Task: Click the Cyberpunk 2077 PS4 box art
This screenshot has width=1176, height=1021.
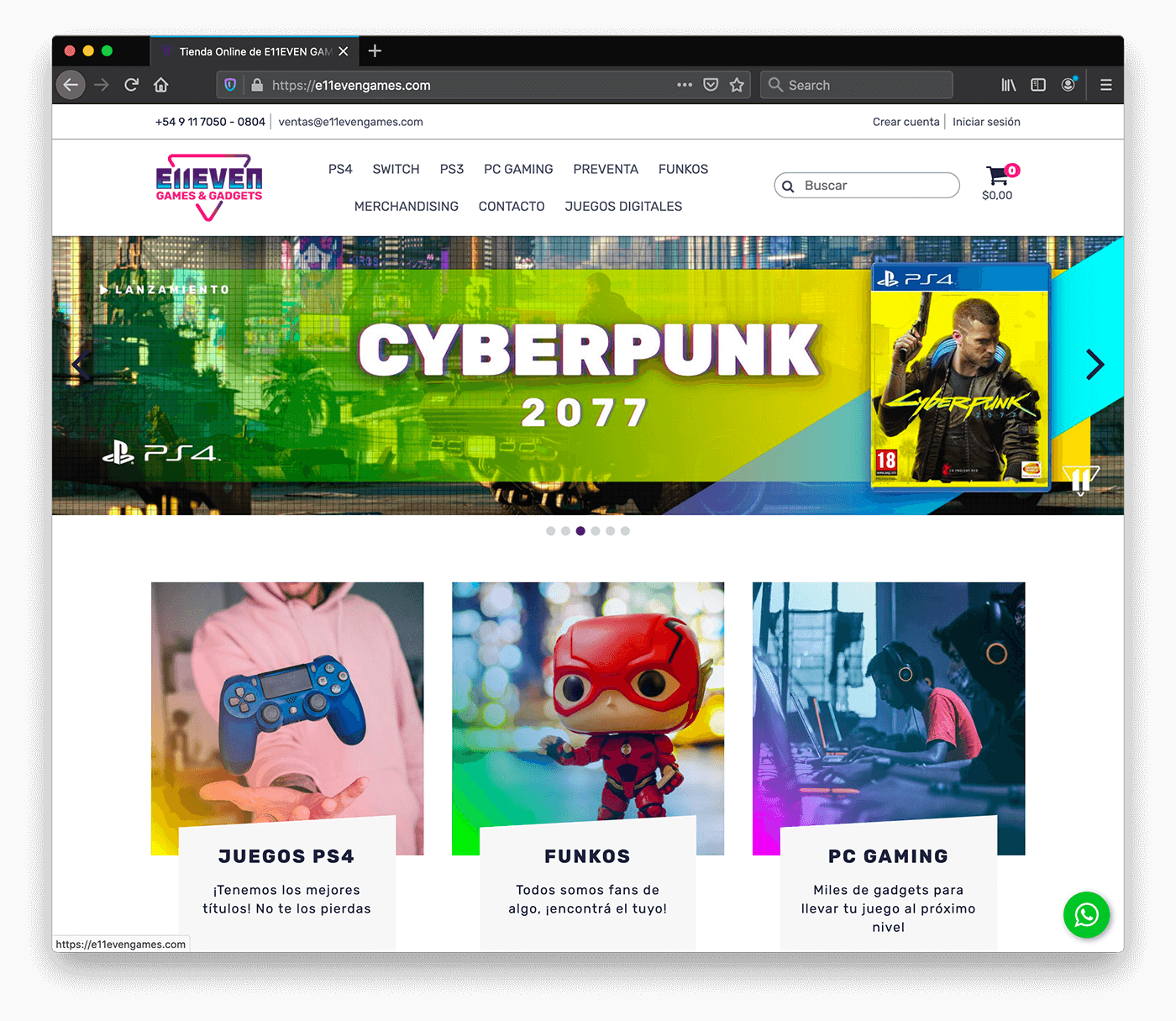Action: (x=960, y=376)
